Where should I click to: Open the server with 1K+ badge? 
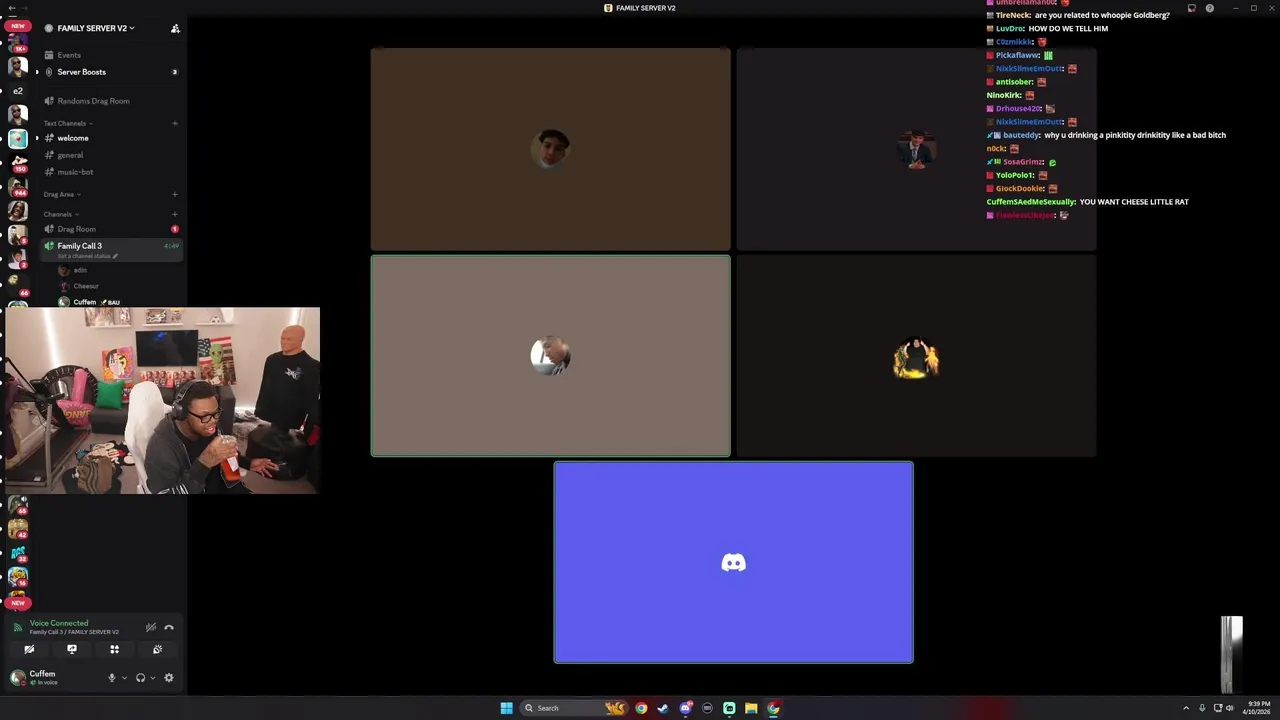[x=17, y=43]
